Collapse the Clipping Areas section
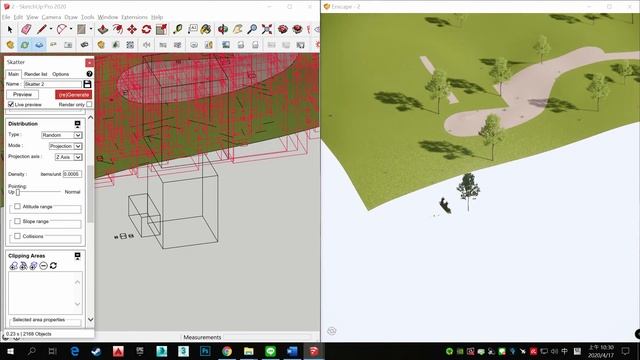The image size is (640, 360). (x=77, y=256)
